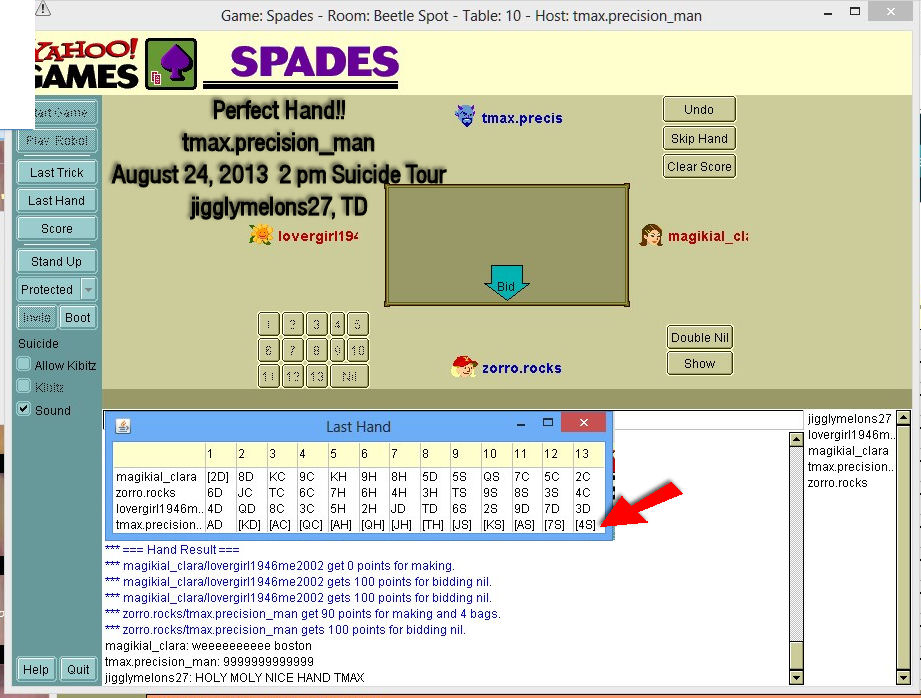Click tmax.precis blue devil avatar icon
921x698 pixels.
tap(465, 117)
